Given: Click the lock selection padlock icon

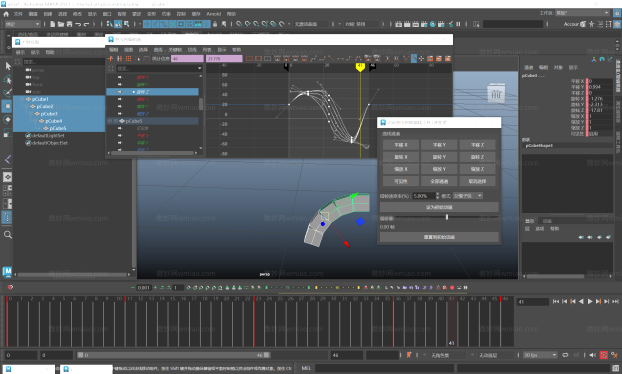Looking at the screenshot, I should coord(215,24).
